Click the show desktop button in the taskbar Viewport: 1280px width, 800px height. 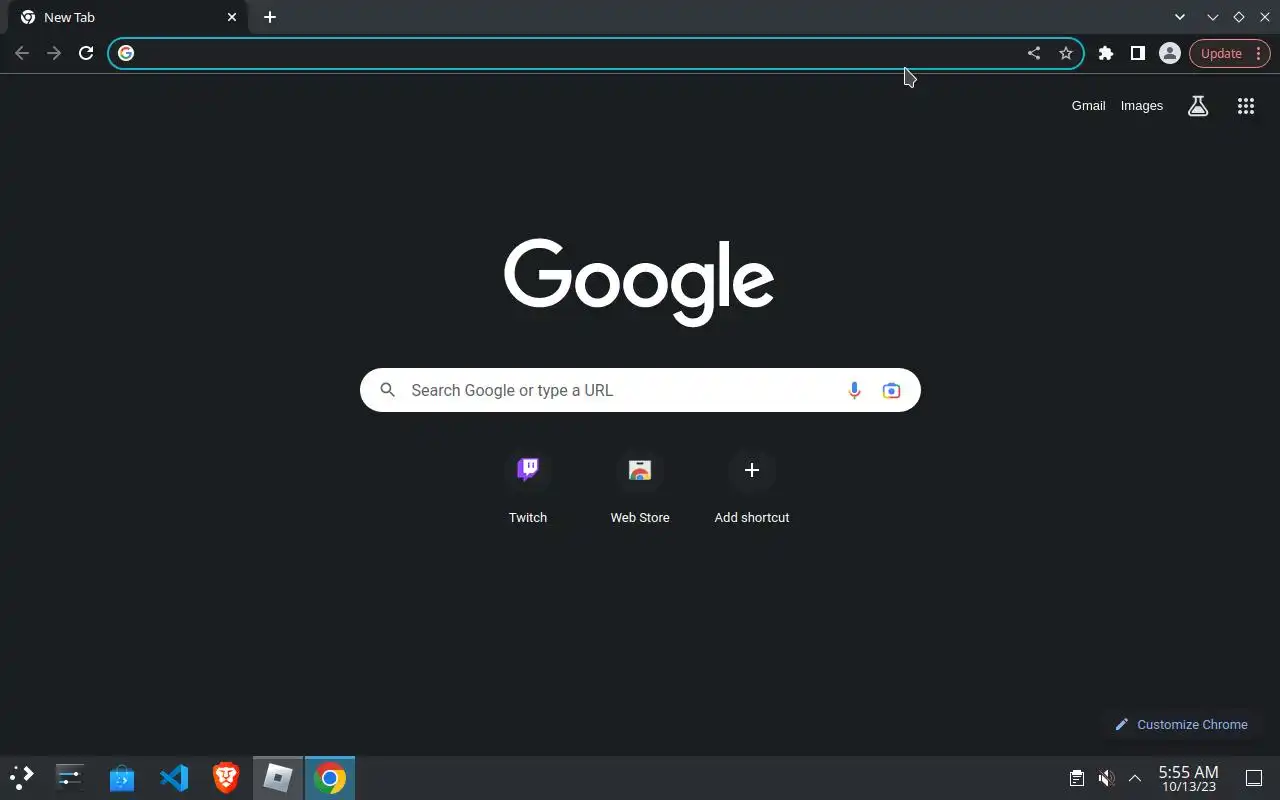coord(1254,777)
